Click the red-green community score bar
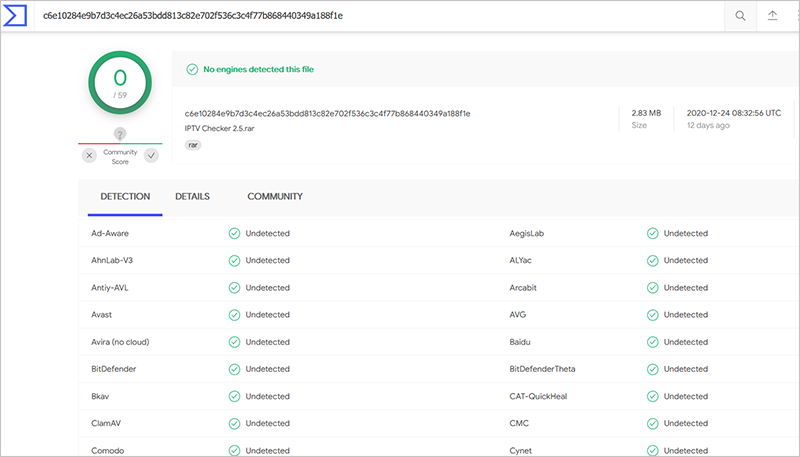Viewport: 800px width, 457px height. tap(120, 144)
